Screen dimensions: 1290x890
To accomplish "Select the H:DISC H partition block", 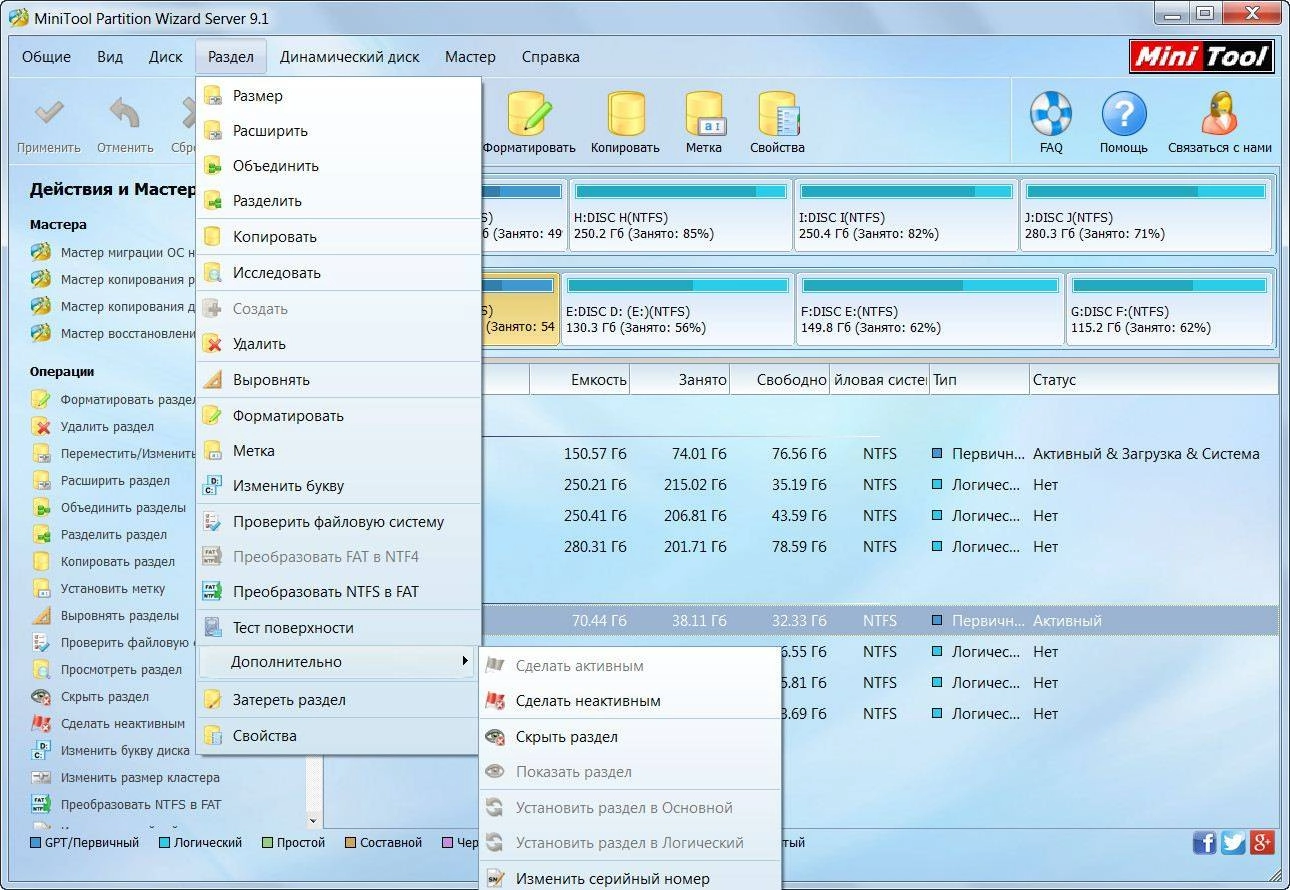I will click(x=680, y=215).
